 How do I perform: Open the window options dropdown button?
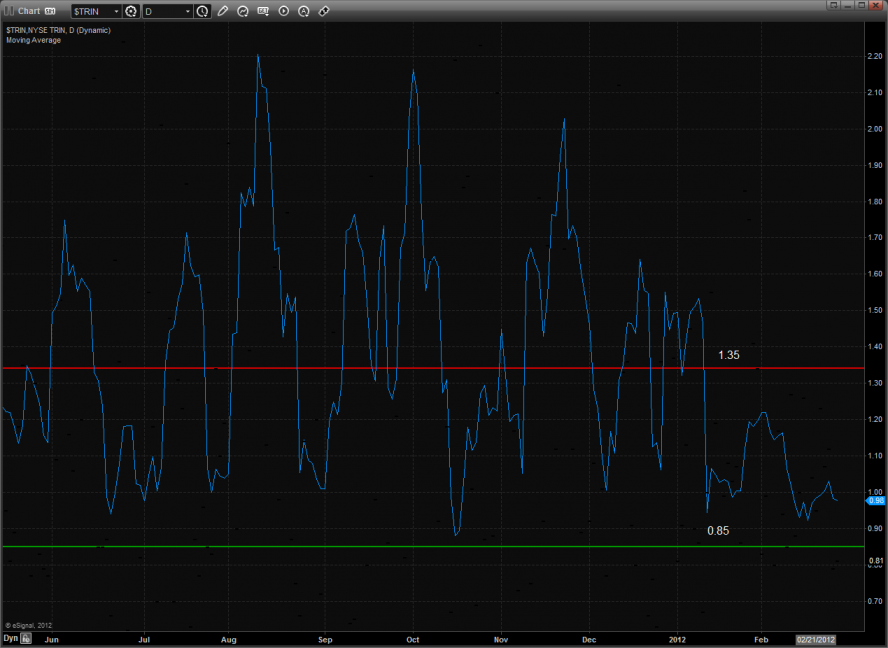click(x=831, y=5)
